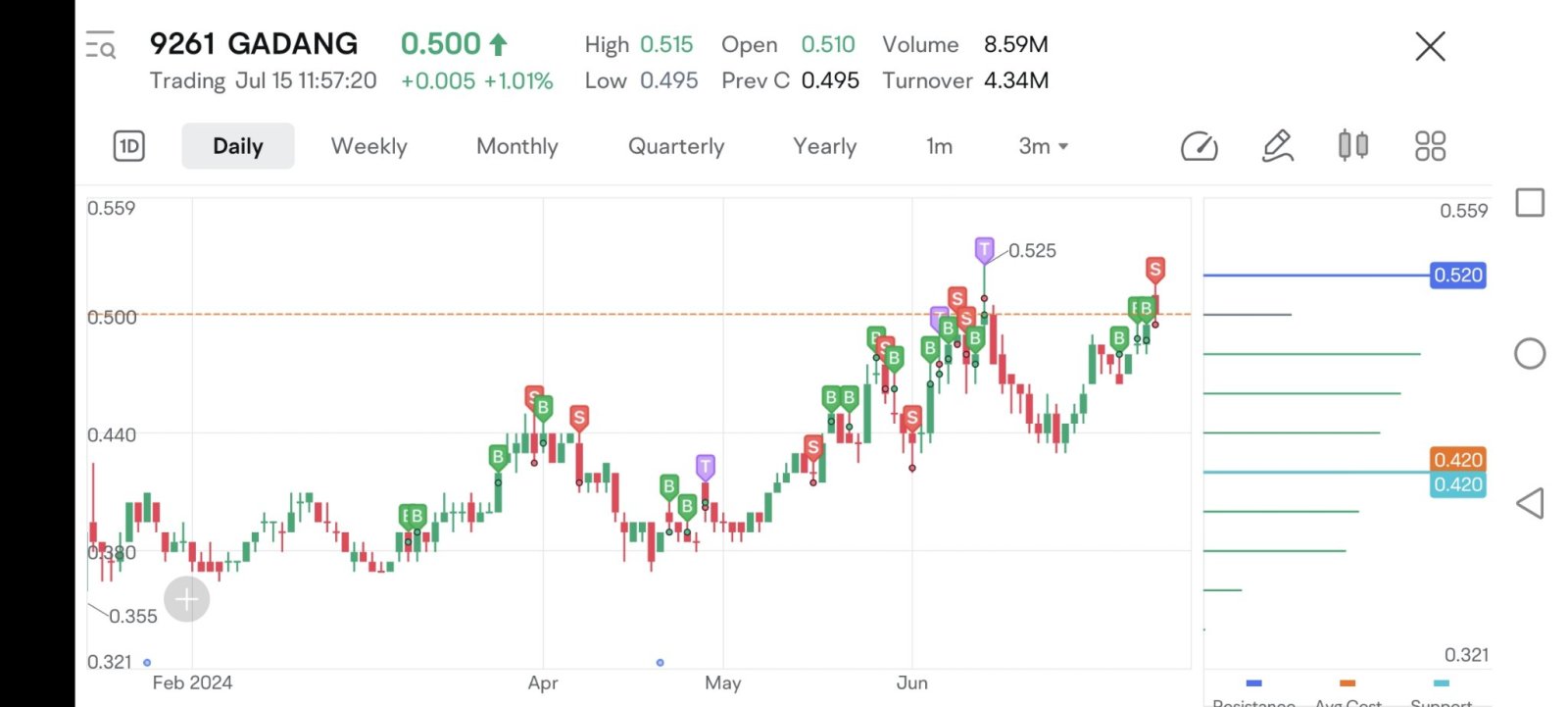1568x707 pixels.
Task: Click the 0.355 low price annotation
Action: click(x=133, y=617)
